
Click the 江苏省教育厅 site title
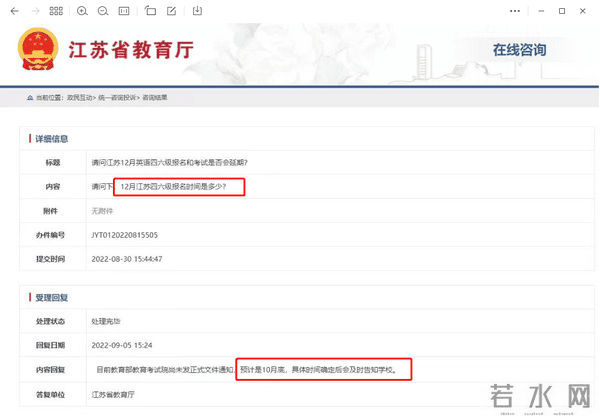click(x=130, y=51)
